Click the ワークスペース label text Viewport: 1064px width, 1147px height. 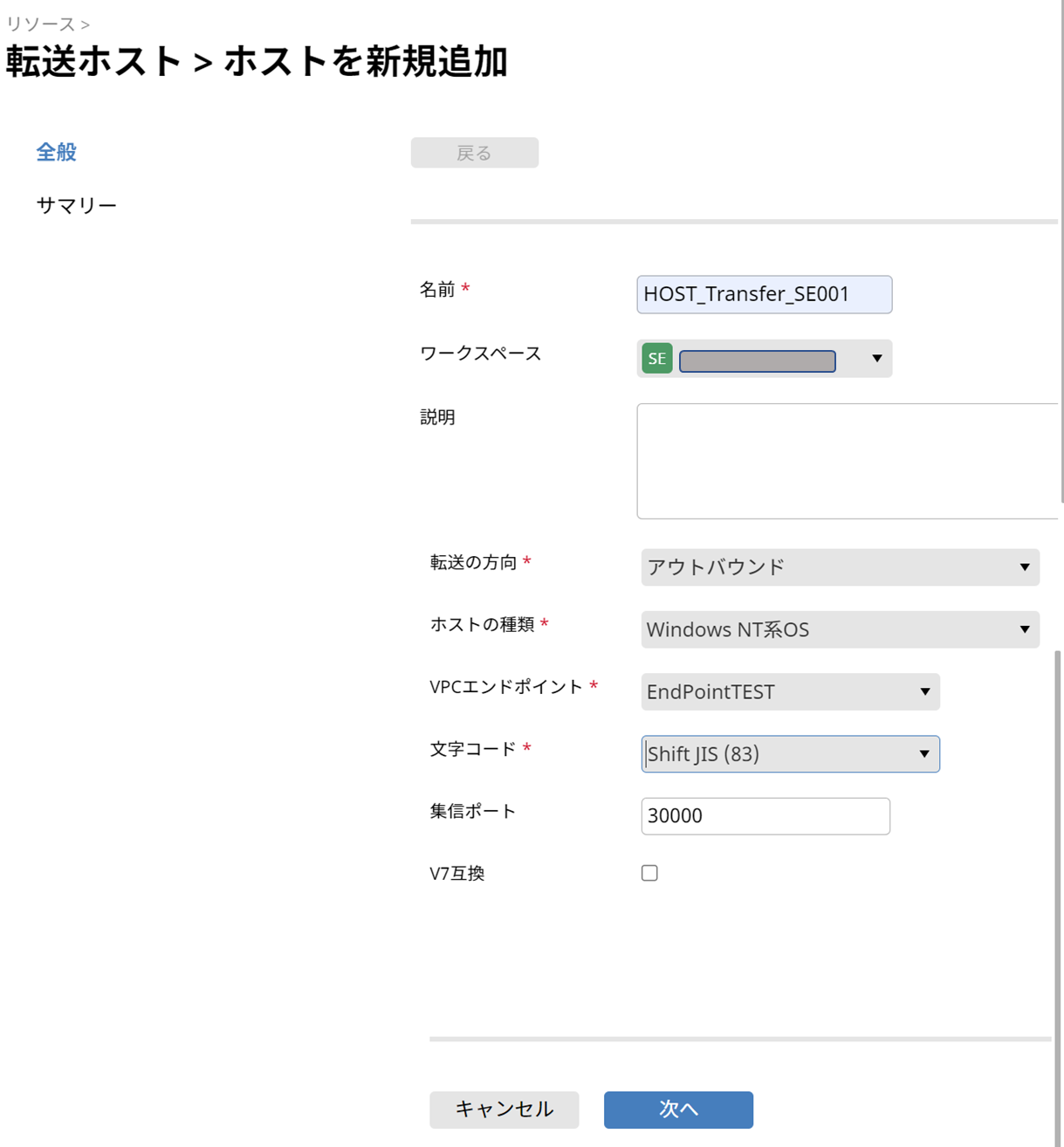(x=481, y=354)
